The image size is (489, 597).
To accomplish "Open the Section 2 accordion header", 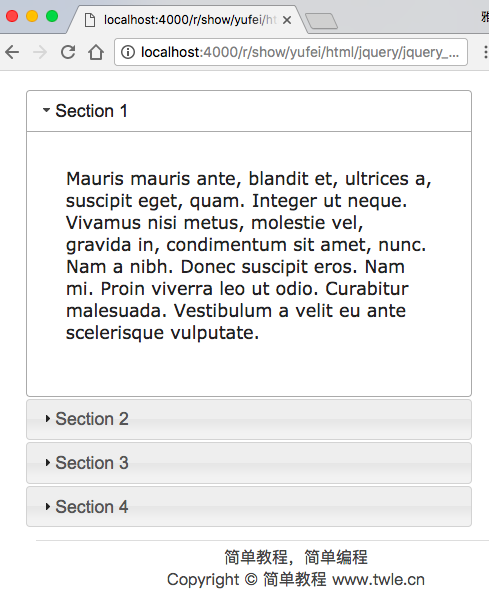I will click(249, 419).
